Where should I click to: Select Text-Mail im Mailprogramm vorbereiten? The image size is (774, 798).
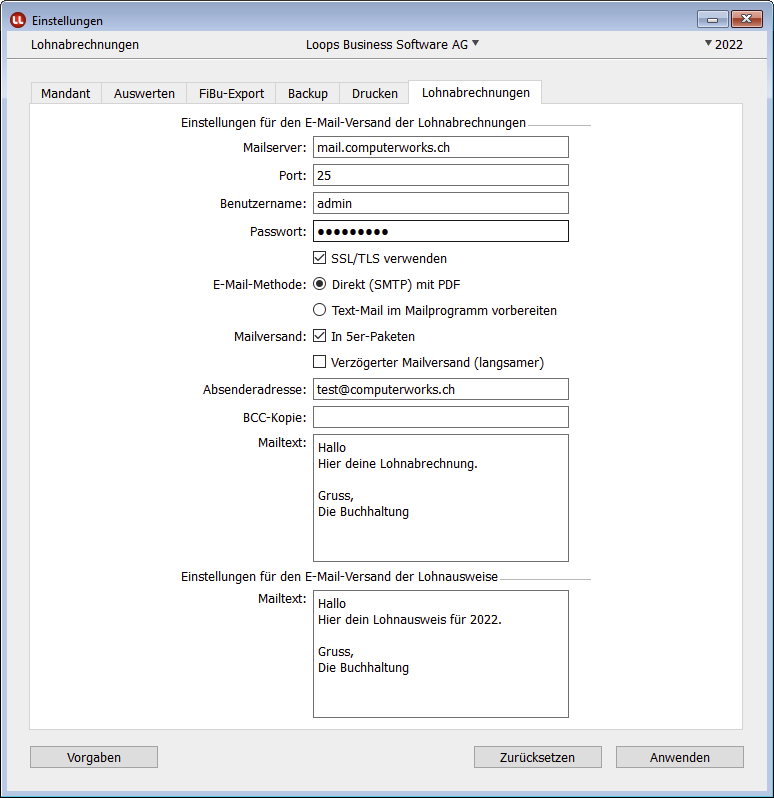tap(320, 310)
